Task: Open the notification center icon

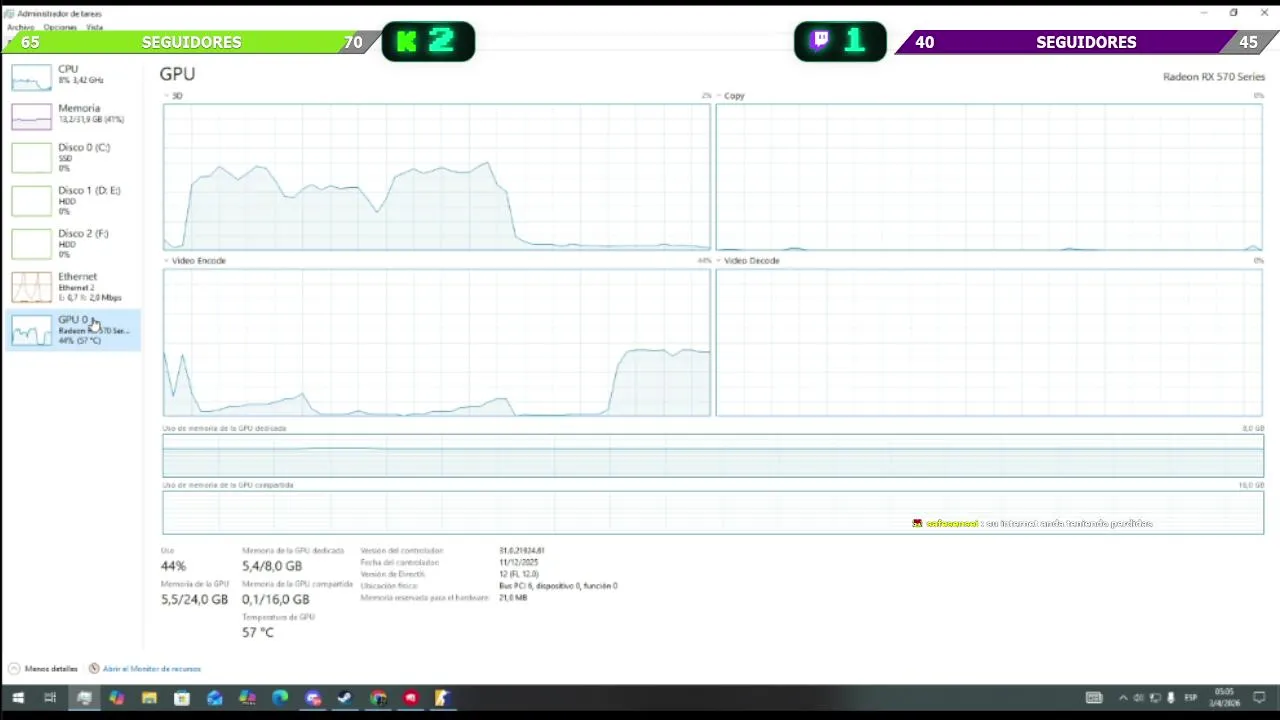Action: click(x=1260, y=698)
